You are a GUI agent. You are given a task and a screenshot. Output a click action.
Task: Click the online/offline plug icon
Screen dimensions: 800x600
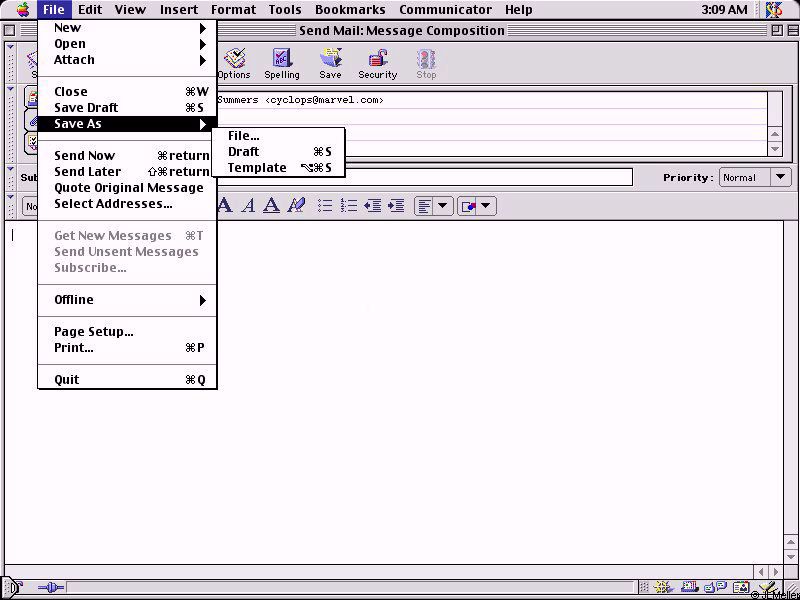click(51, 588)
